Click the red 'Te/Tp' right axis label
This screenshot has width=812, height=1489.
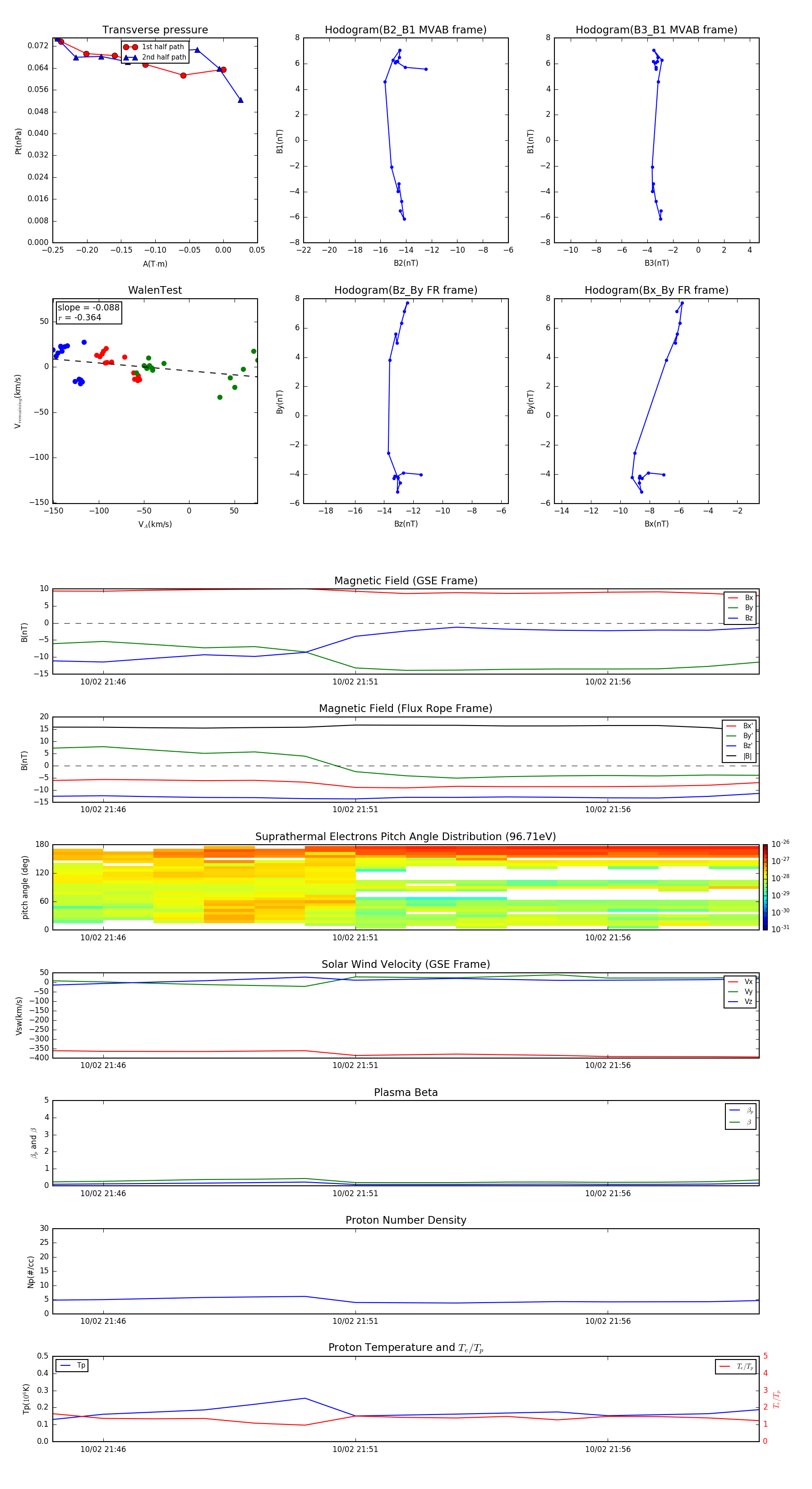coord(776,1399)
